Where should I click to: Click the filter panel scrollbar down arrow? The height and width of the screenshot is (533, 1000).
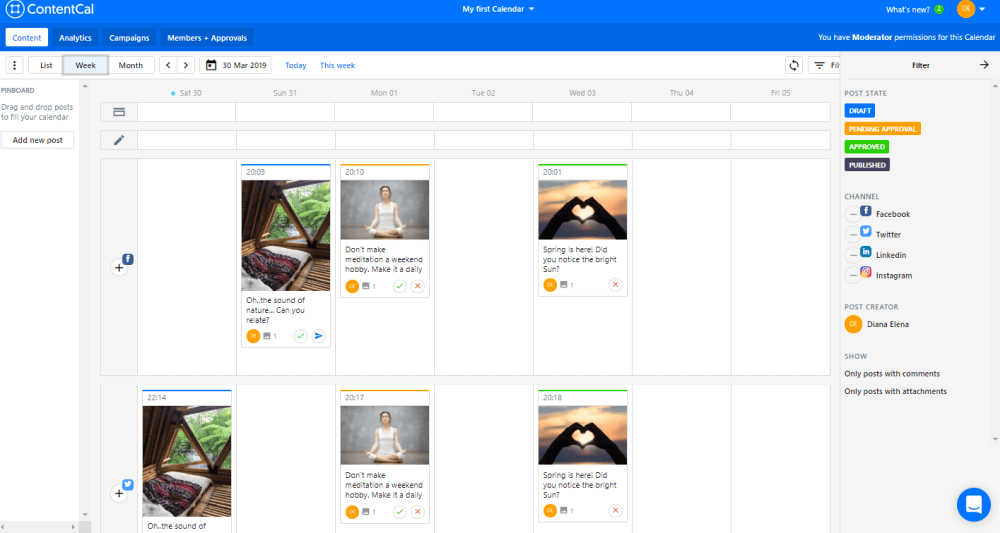click(x=995, y=439)
